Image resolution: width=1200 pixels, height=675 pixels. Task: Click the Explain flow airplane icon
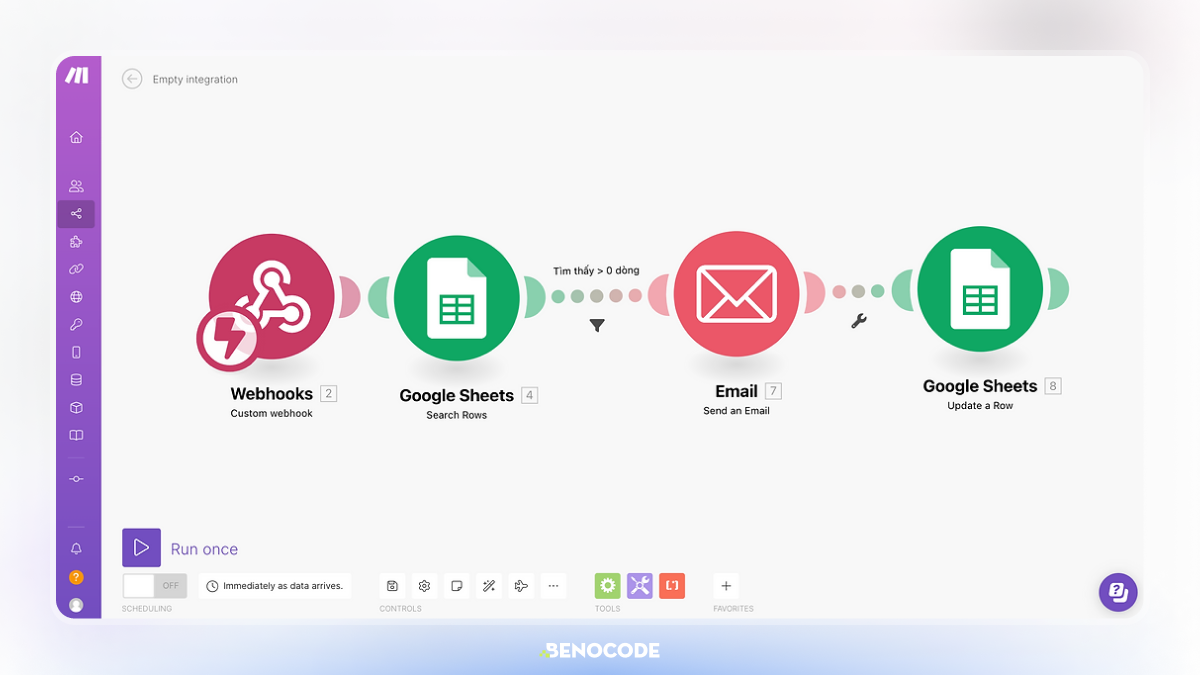(521, 586)
